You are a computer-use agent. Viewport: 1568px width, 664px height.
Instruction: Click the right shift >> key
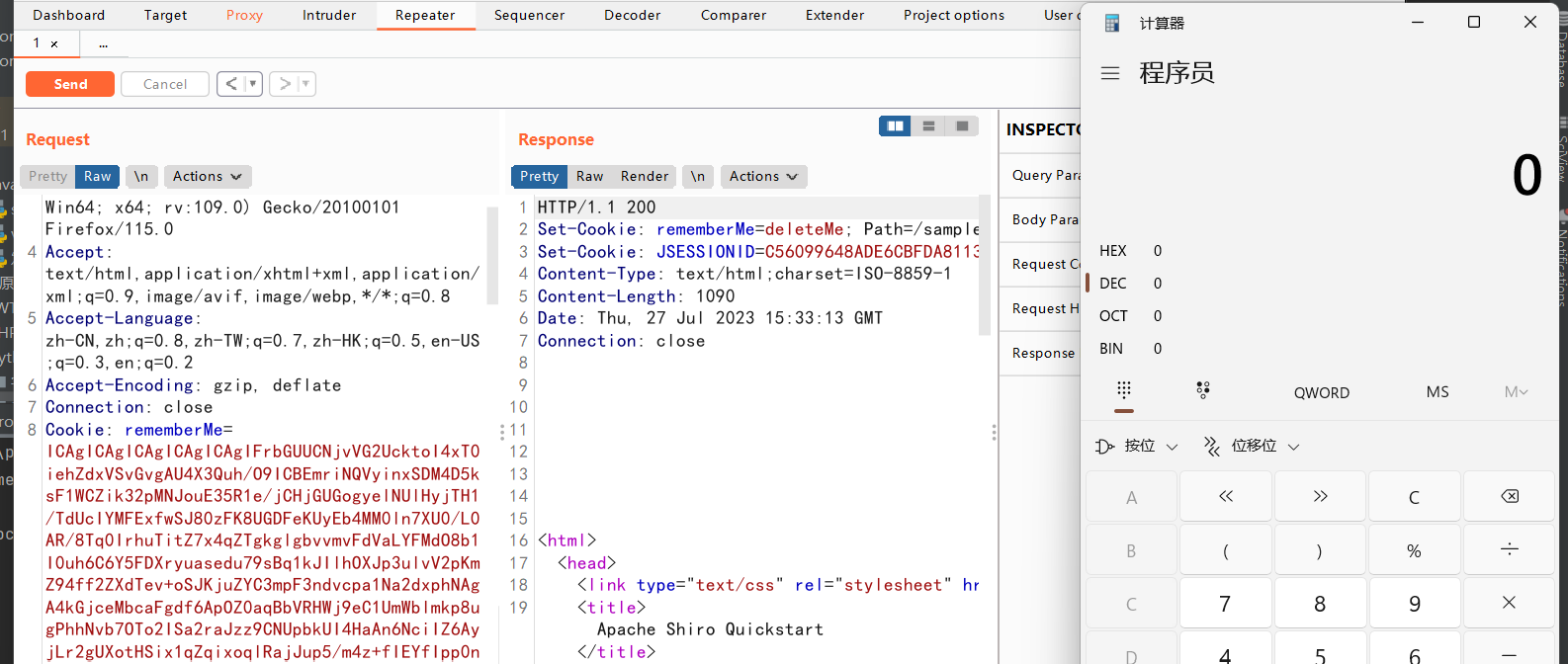coord(1320,497)
